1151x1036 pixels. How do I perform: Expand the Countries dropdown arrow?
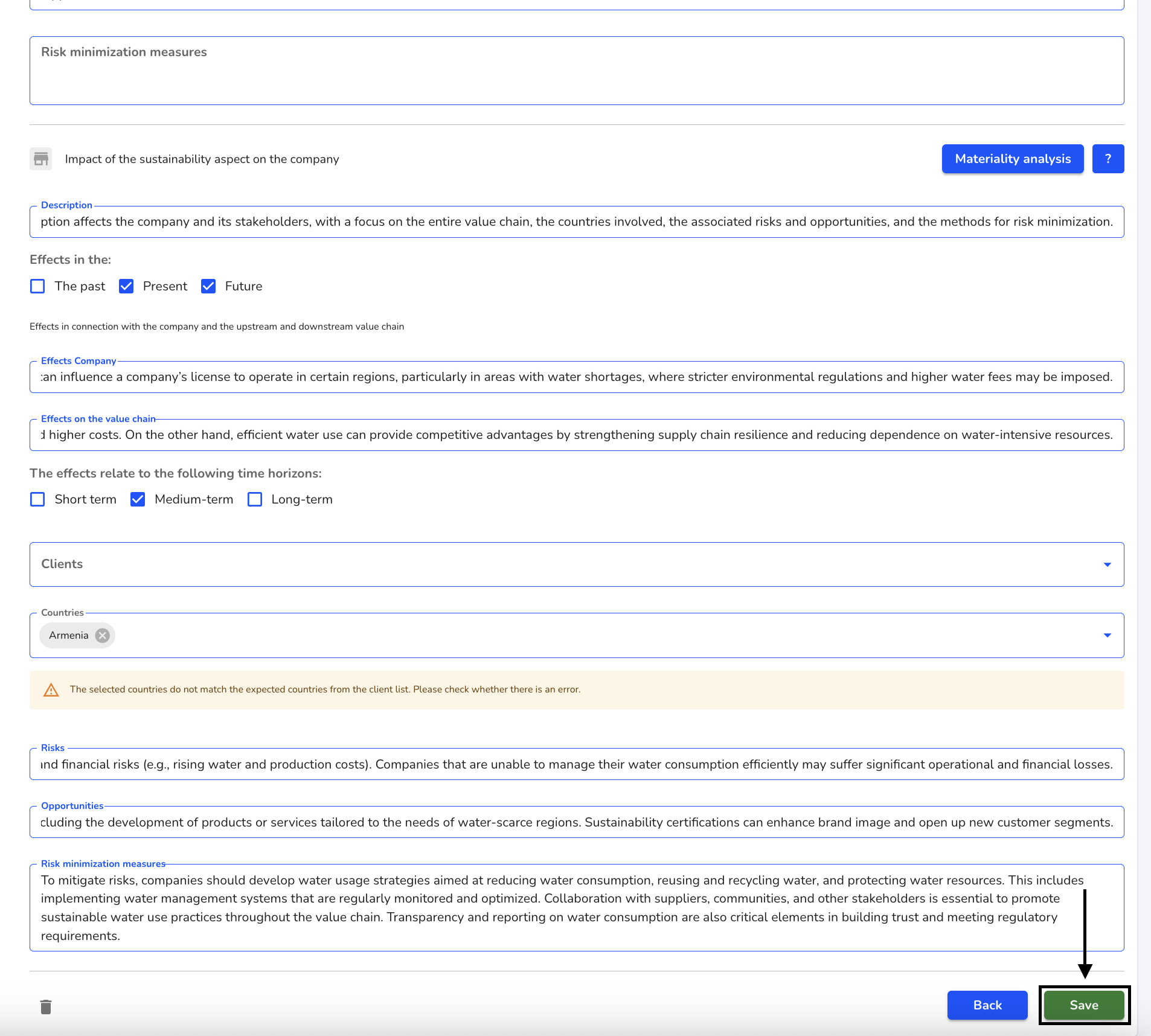click(x=1108, y=635)
